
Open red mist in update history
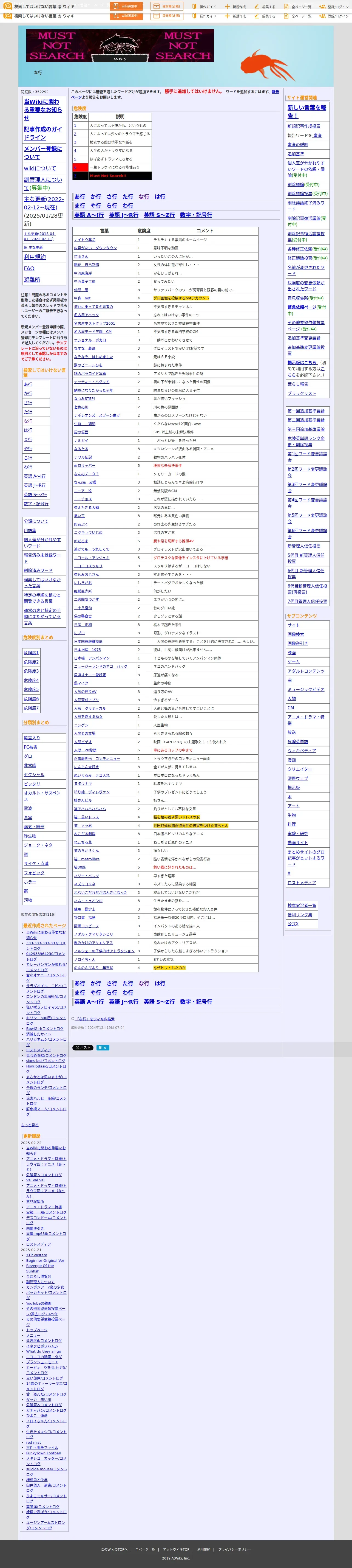pos(33,1443)
